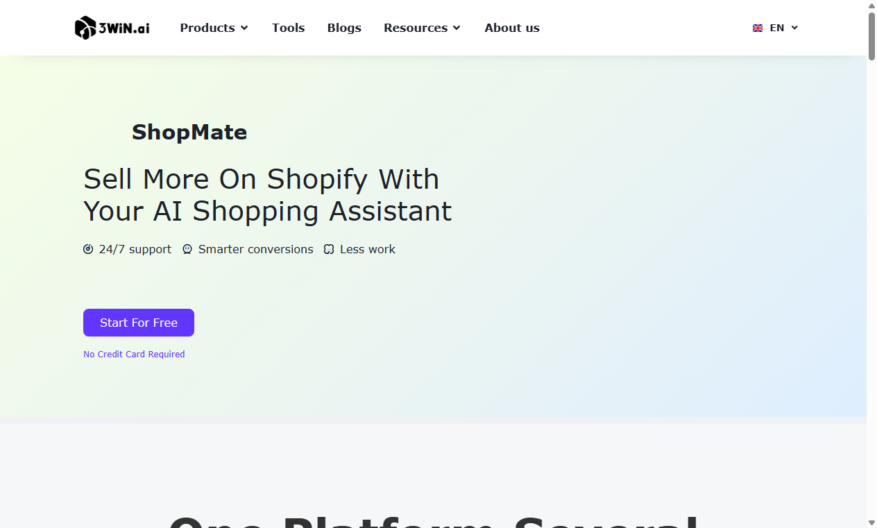The width and height of the screenshot is (877, 528).
Task: Click the Less work text
Action: click(367, 249)
